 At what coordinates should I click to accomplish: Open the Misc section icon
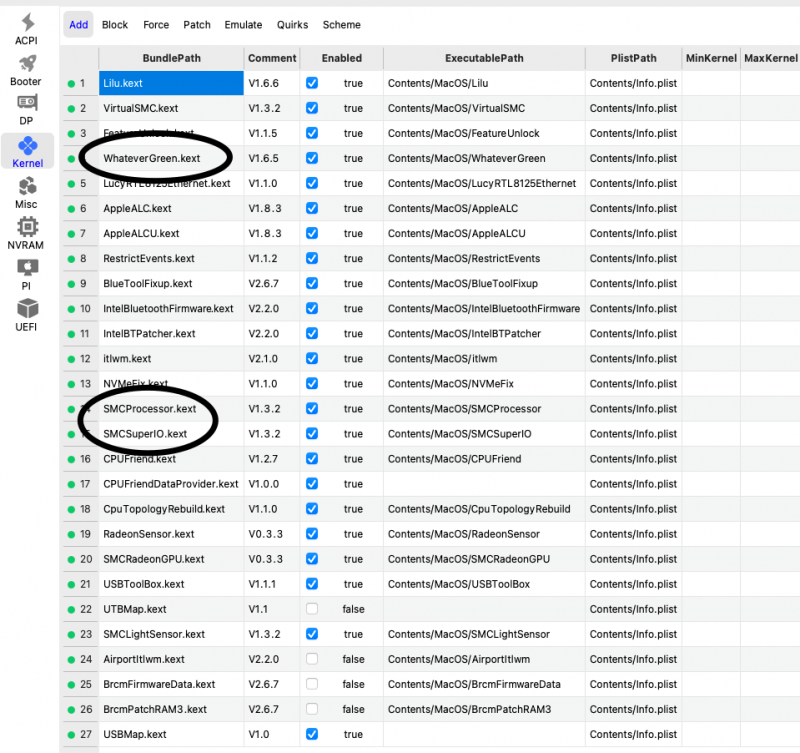tap(27, 186)
